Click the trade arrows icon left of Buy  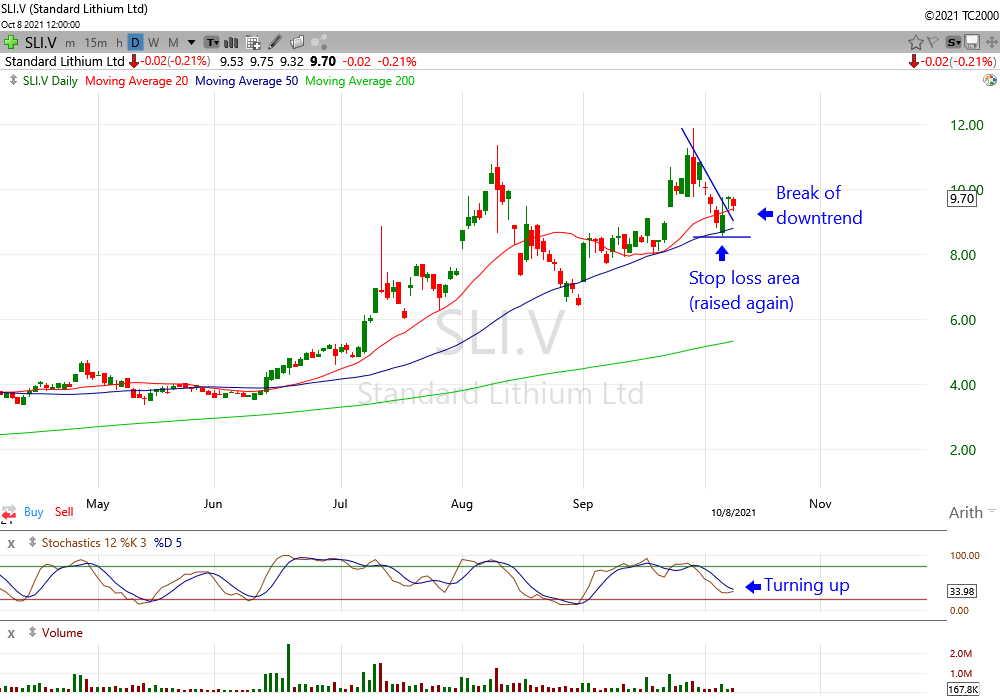point(9,512)
